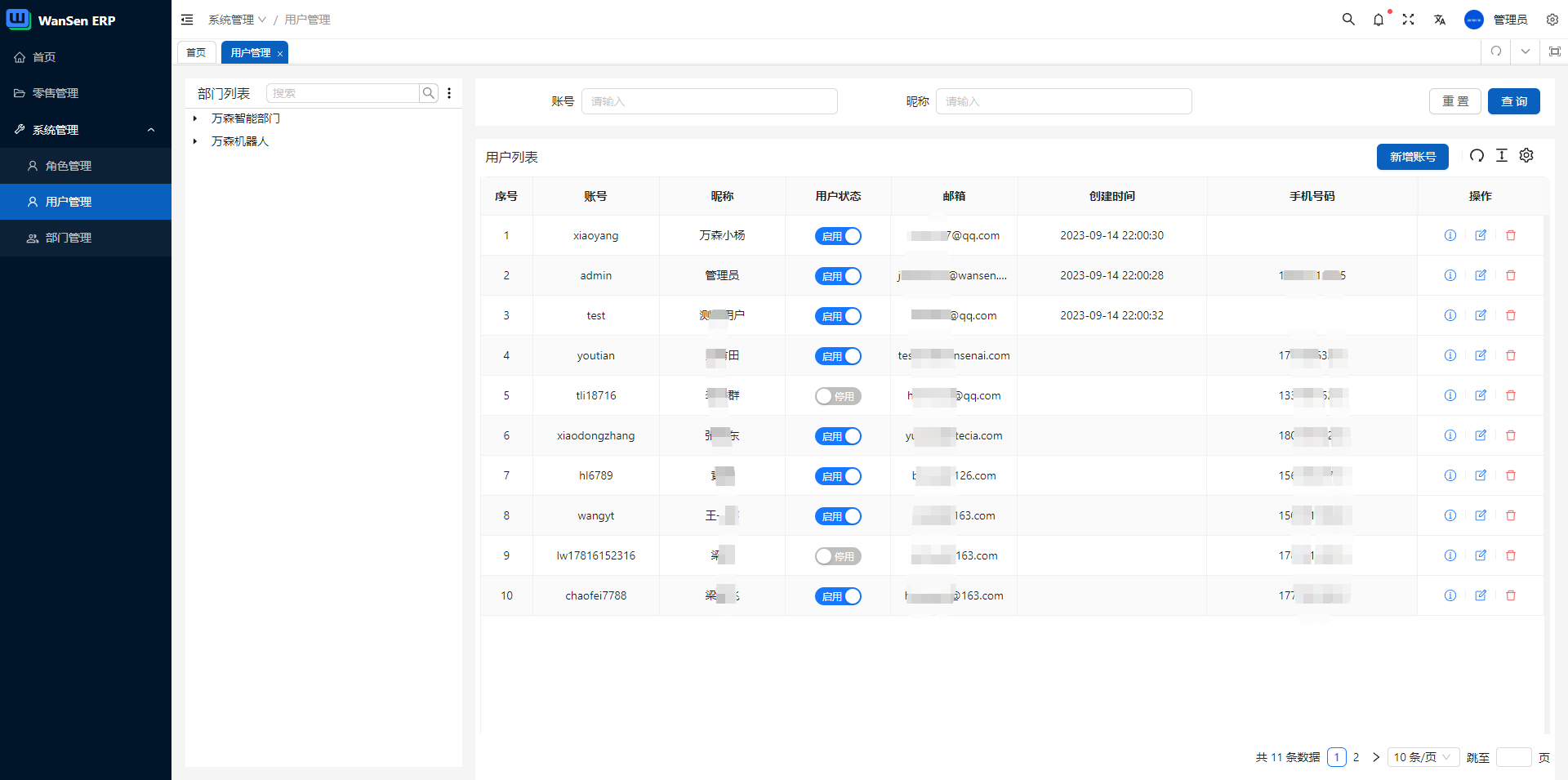The width and height of the screenshot is (1568, 780).
Task: Click the language translation icon
Action: (1439, 20)
